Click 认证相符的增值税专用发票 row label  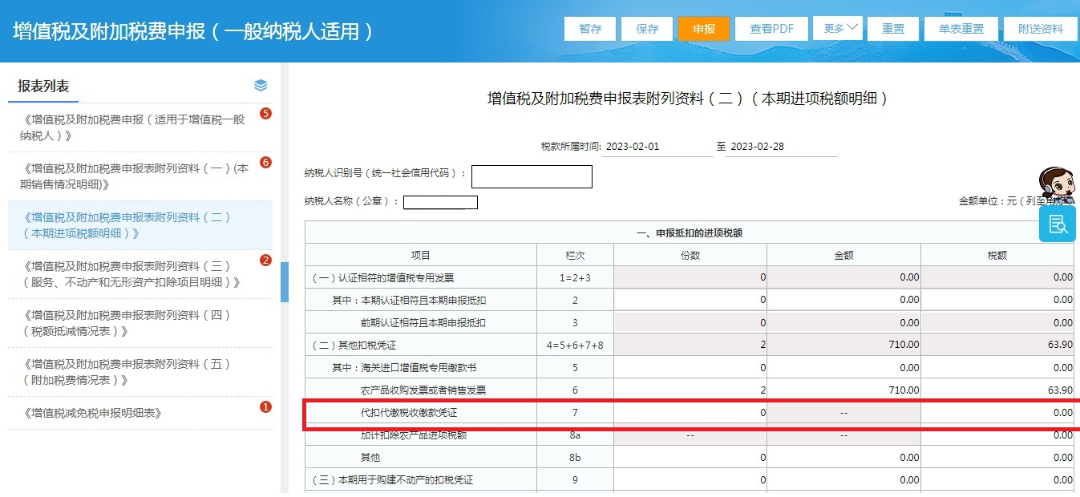click(382, 278)
